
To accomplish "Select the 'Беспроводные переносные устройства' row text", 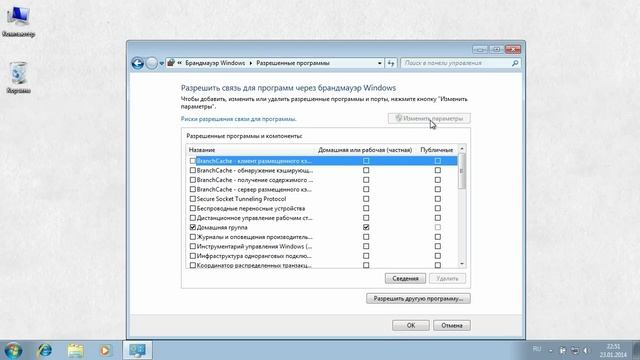I will click(251, 209).
